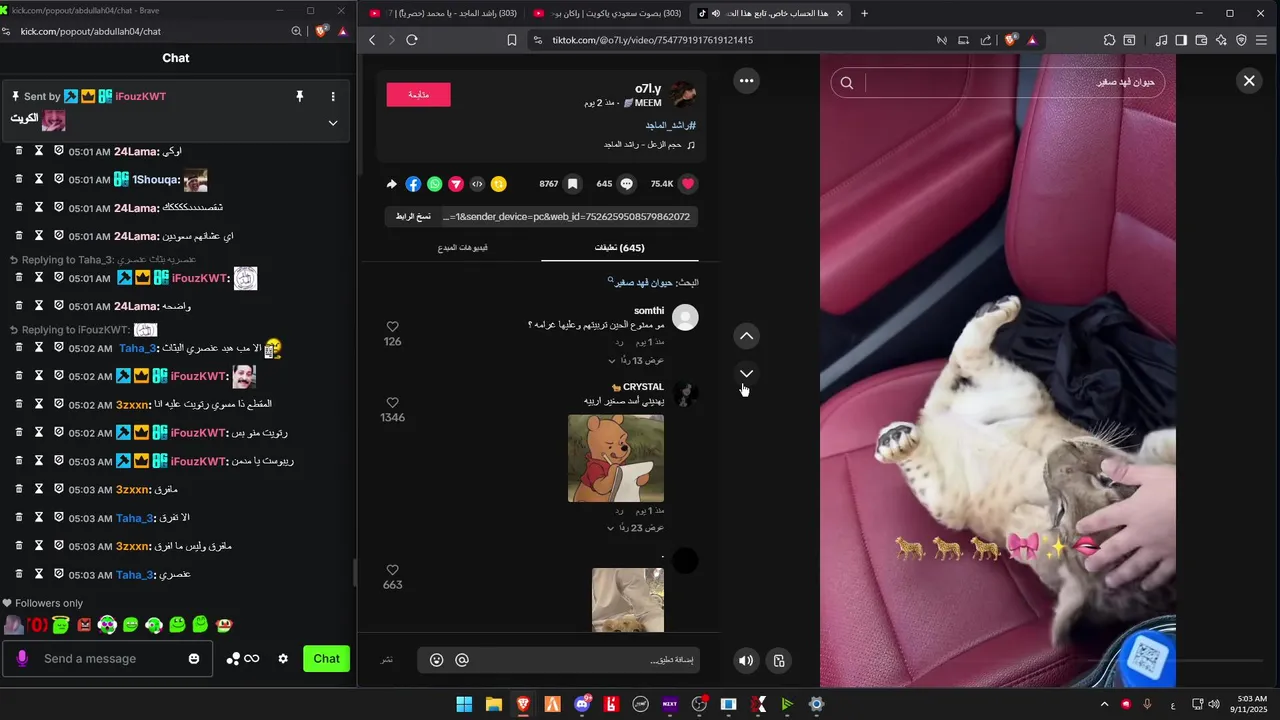This screenshot has height=720, width=1280.
Task: Toggle auto-scroll icon beside volume button
Action: click(x=779, y=660)
